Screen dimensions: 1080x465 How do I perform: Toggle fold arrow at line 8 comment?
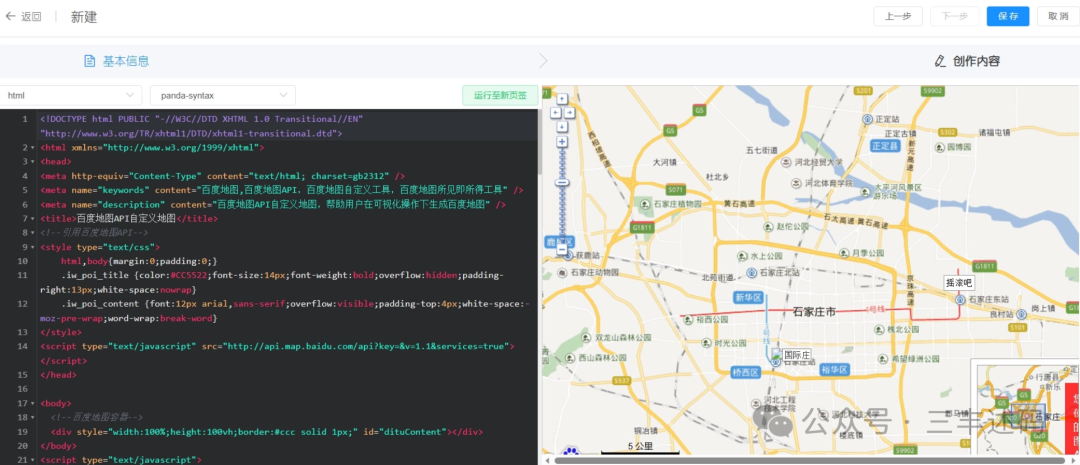pyautogui.click(x=32, y=233)
